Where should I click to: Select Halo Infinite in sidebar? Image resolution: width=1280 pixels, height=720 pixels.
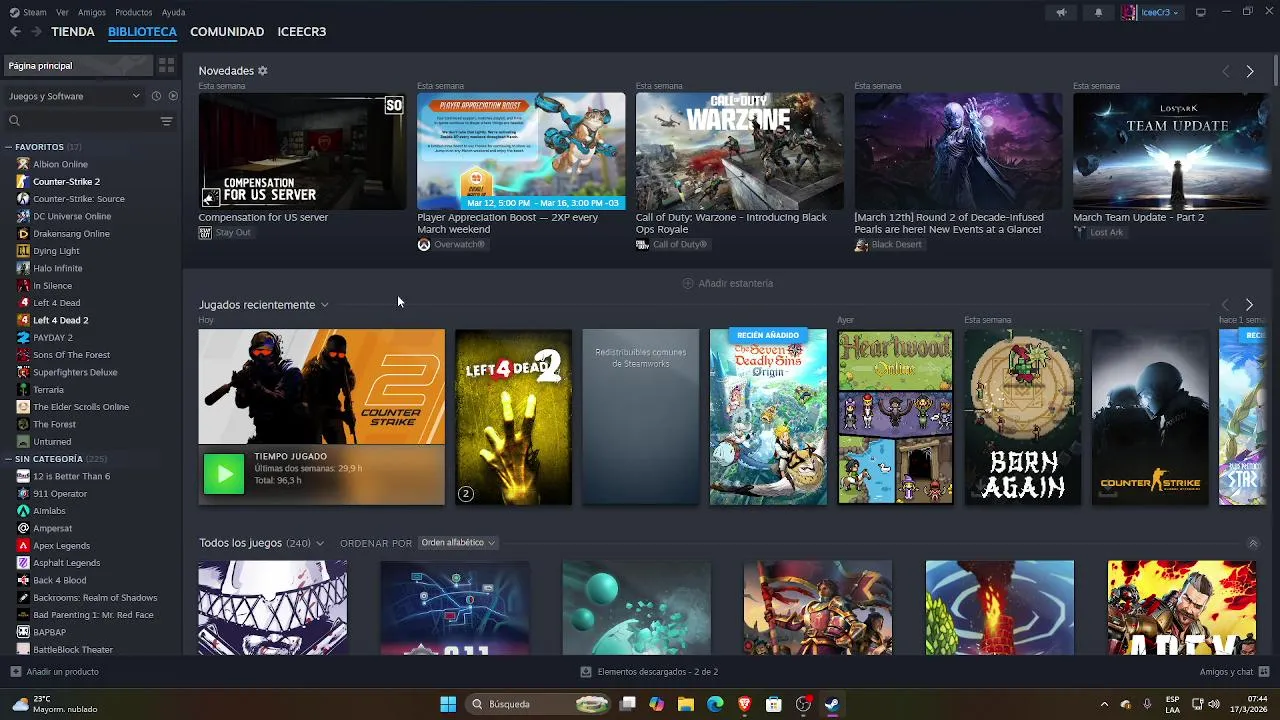(x=58, y=268)
